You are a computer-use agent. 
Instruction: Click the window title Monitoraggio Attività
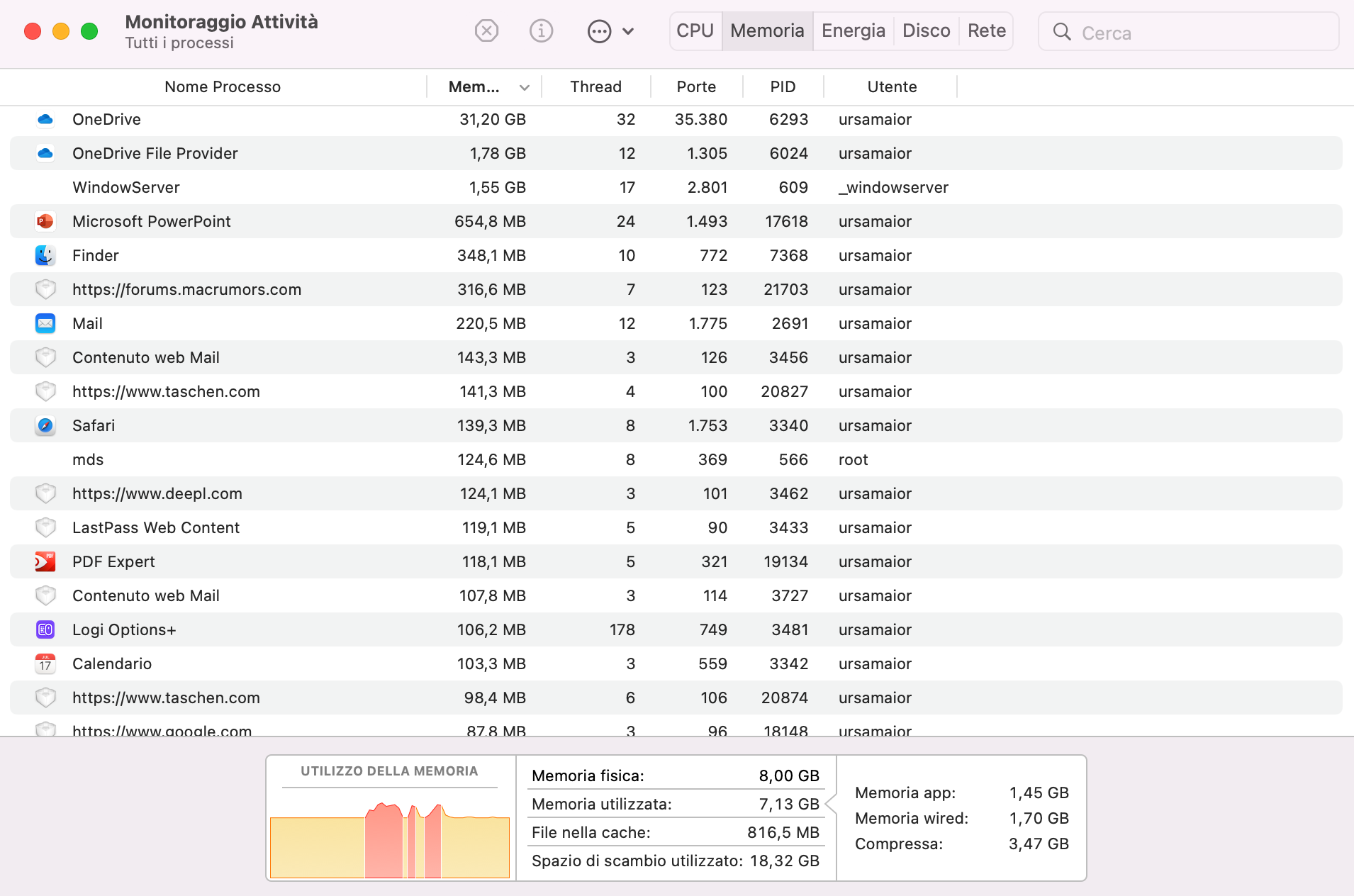click(221, 22)
